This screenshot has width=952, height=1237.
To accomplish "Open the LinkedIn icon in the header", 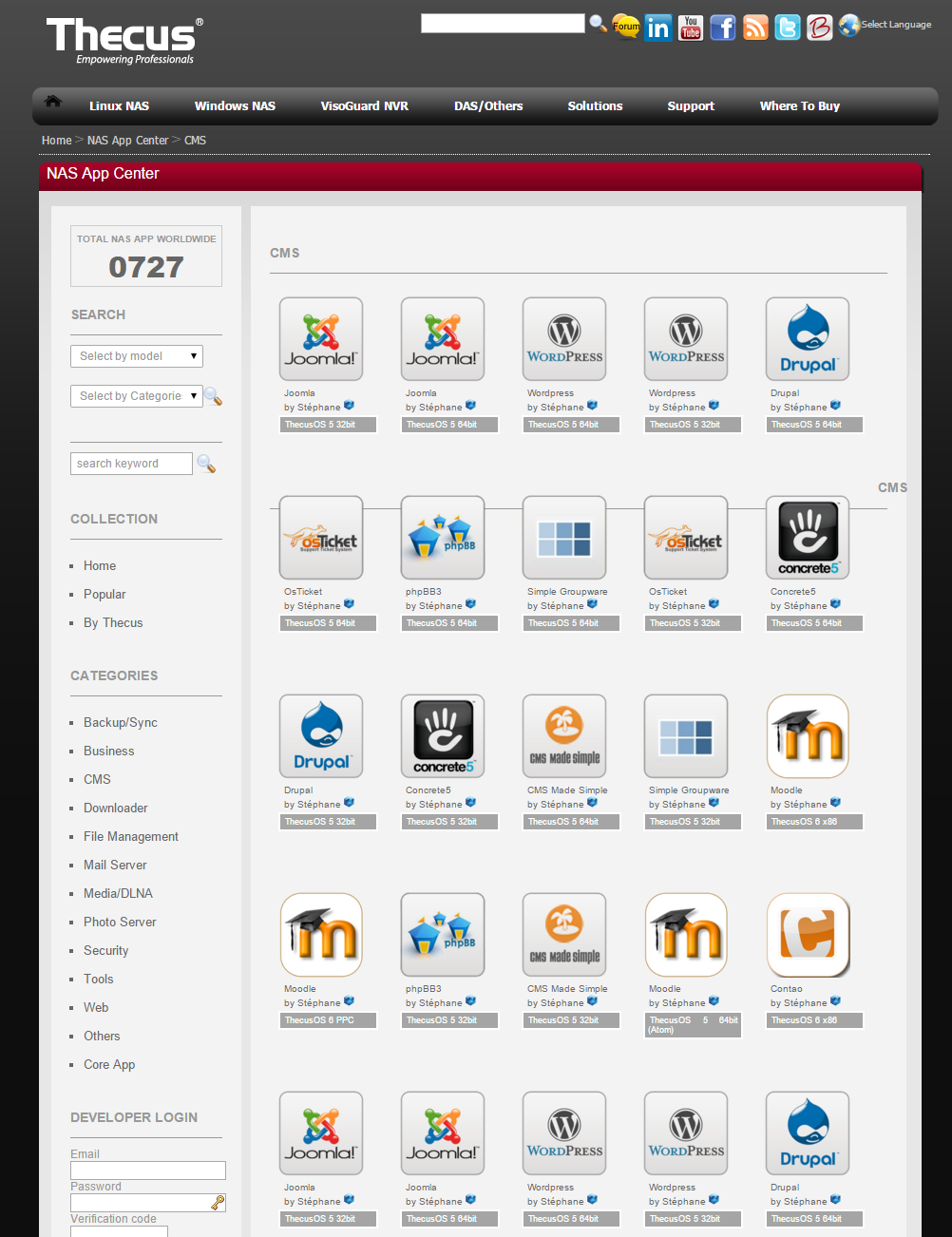I will [657, 28].
